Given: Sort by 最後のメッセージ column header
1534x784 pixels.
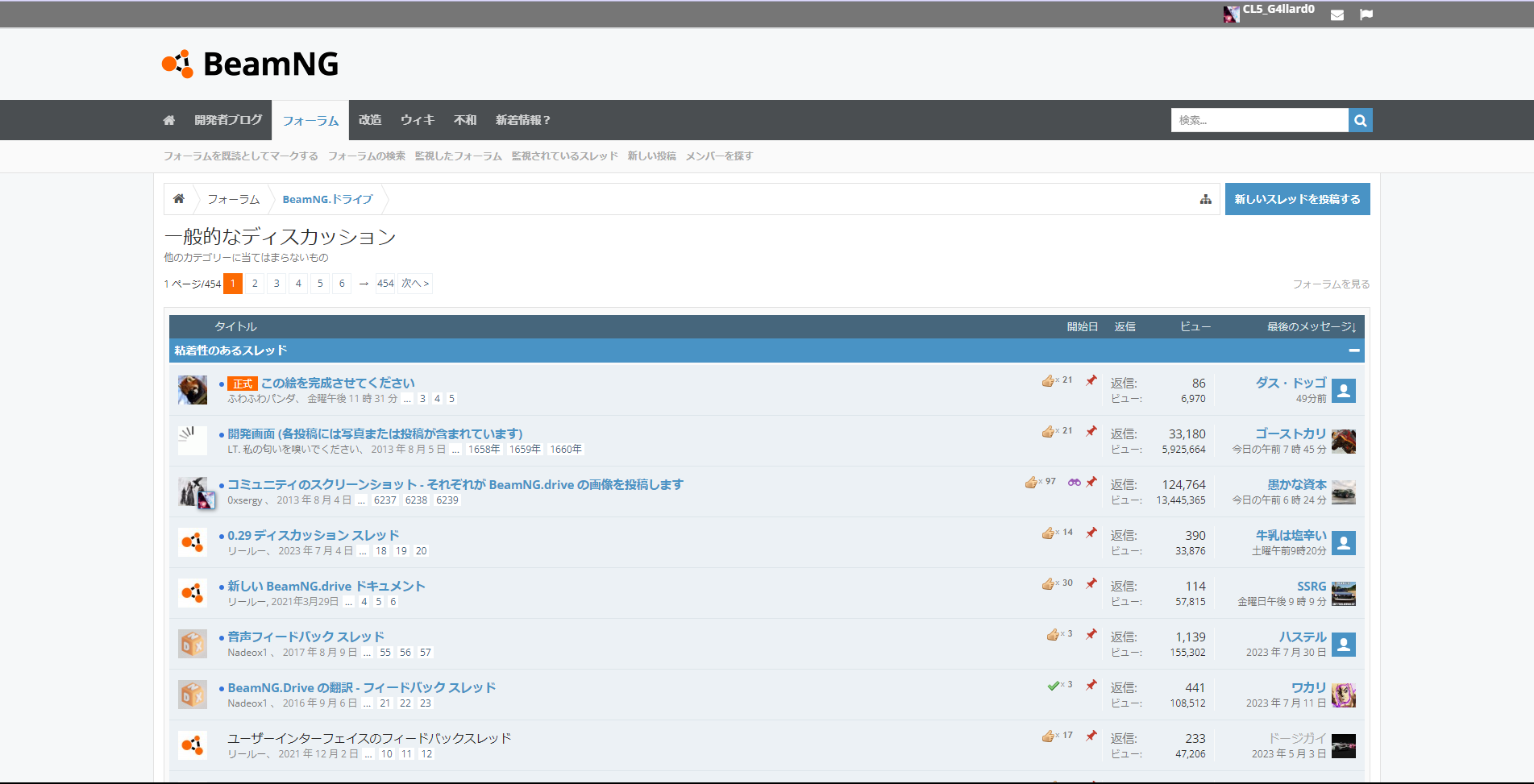Looking at the screenshot, I should (x=1312, y=326).
